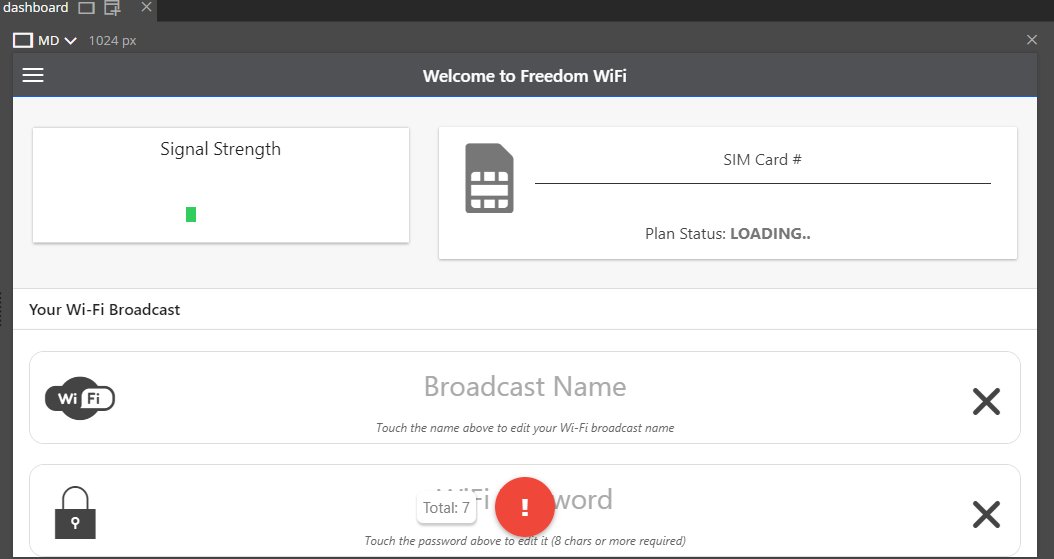Click the green signal strength bar
Image resolution: width=1054 pixels, height=559 pixels.
click(x=191, y=214)
